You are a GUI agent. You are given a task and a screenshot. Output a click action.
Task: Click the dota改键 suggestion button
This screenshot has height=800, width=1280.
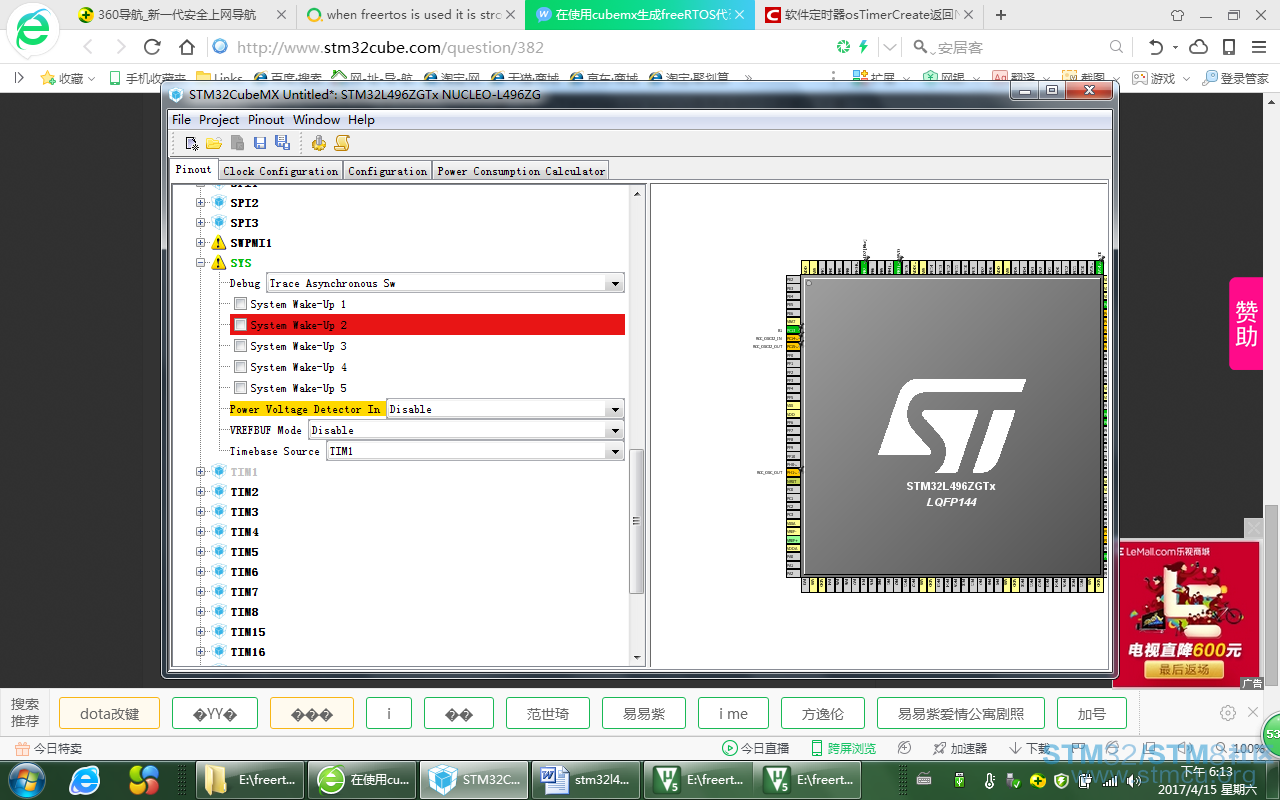coord(110,714)
